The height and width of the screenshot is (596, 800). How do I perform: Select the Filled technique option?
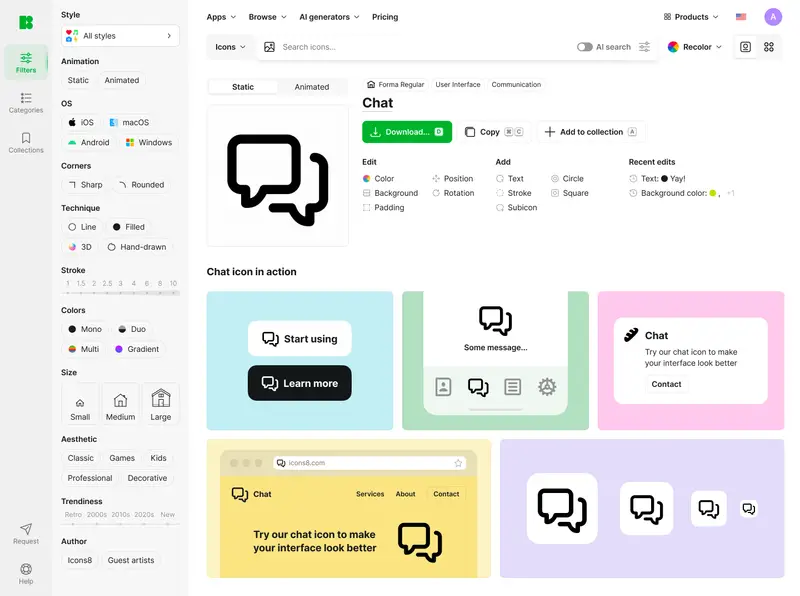coord(129,227)
